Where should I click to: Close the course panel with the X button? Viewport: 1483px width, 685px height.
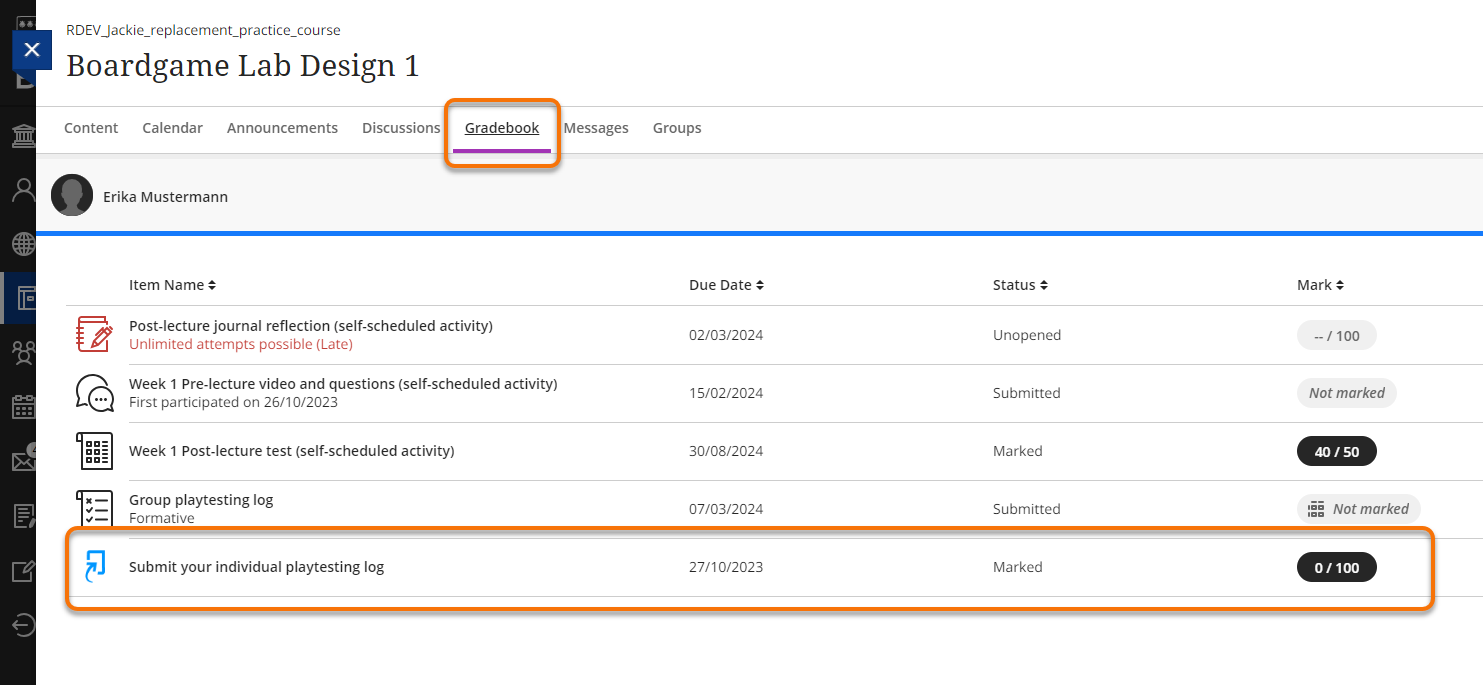tap(32, 50)
